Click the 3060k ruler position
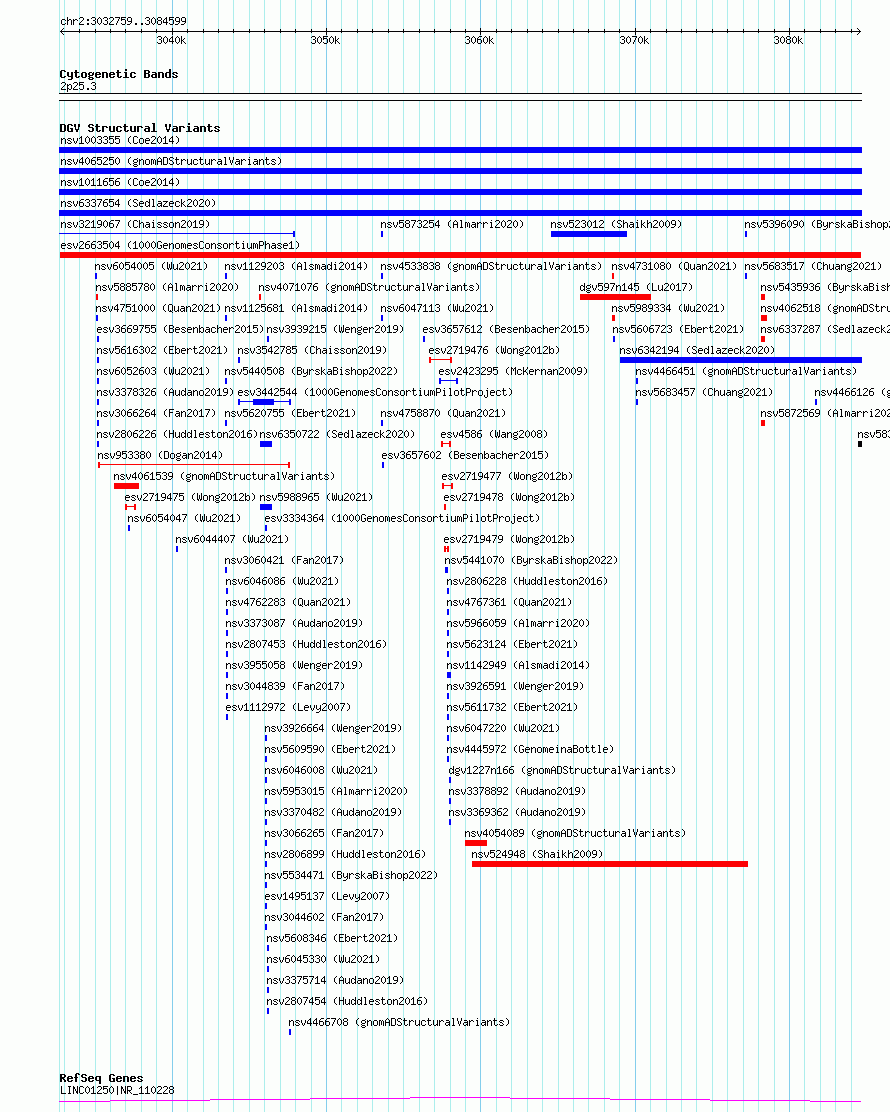This screenshot has width=890, height=1112. pyautogui.click(x=479, y=40)
